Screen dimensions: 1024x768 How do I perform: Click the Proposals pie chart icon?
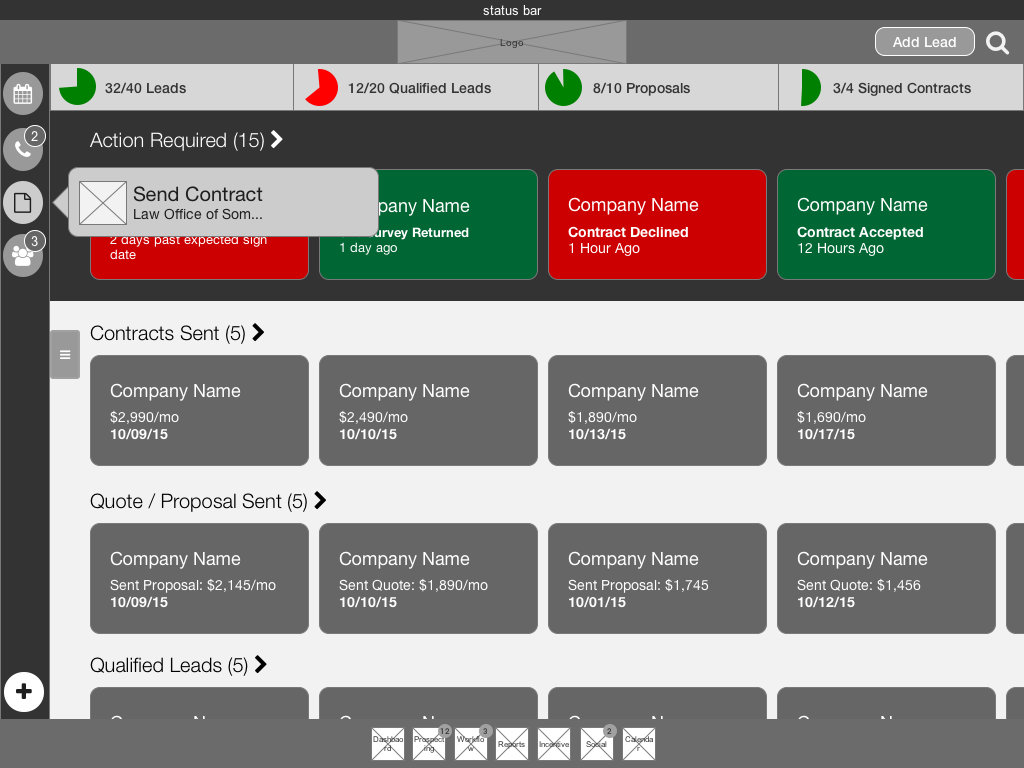tap(563, 88)
